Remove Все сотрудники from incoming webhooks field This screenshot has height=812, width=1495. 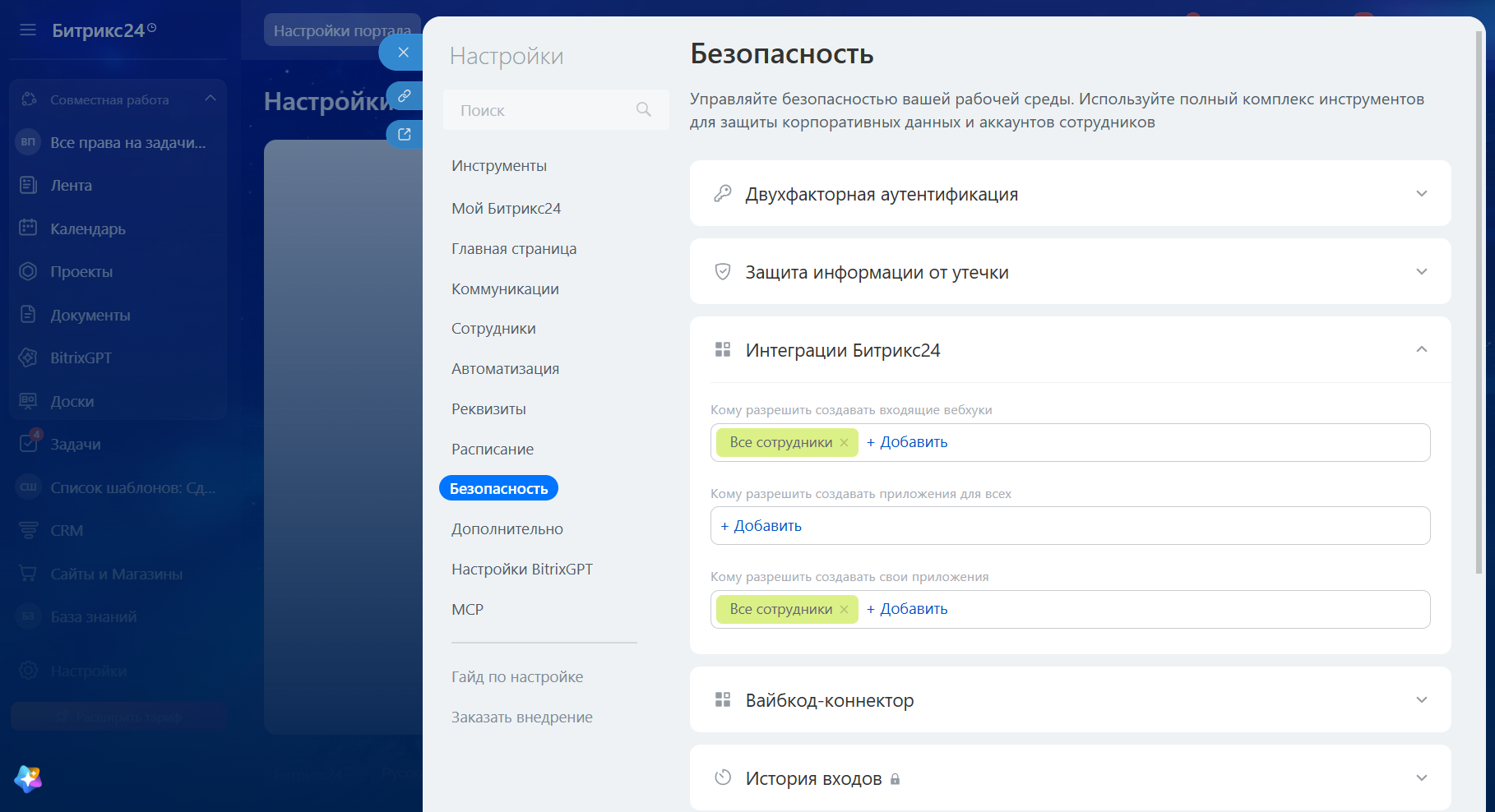coord(844,442)
